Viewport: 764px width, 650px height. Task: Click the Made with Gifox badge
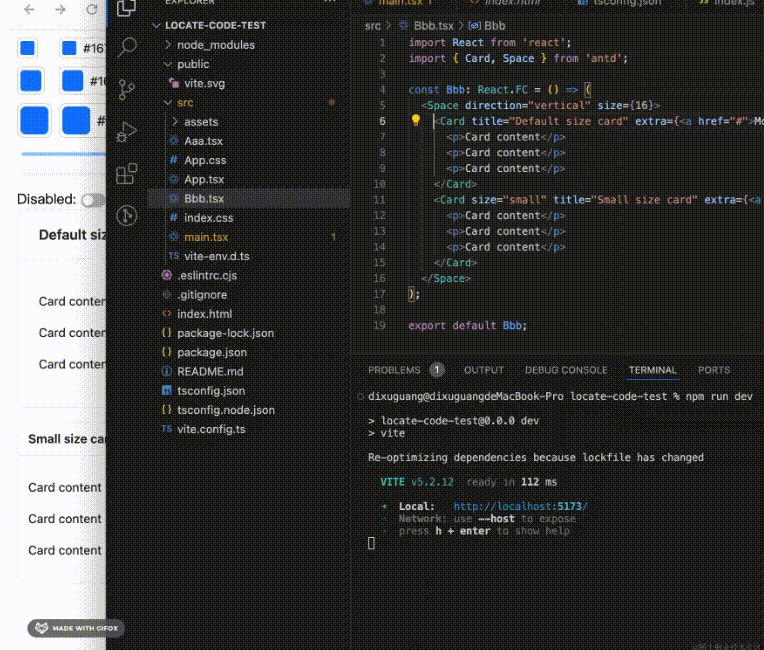76,628
